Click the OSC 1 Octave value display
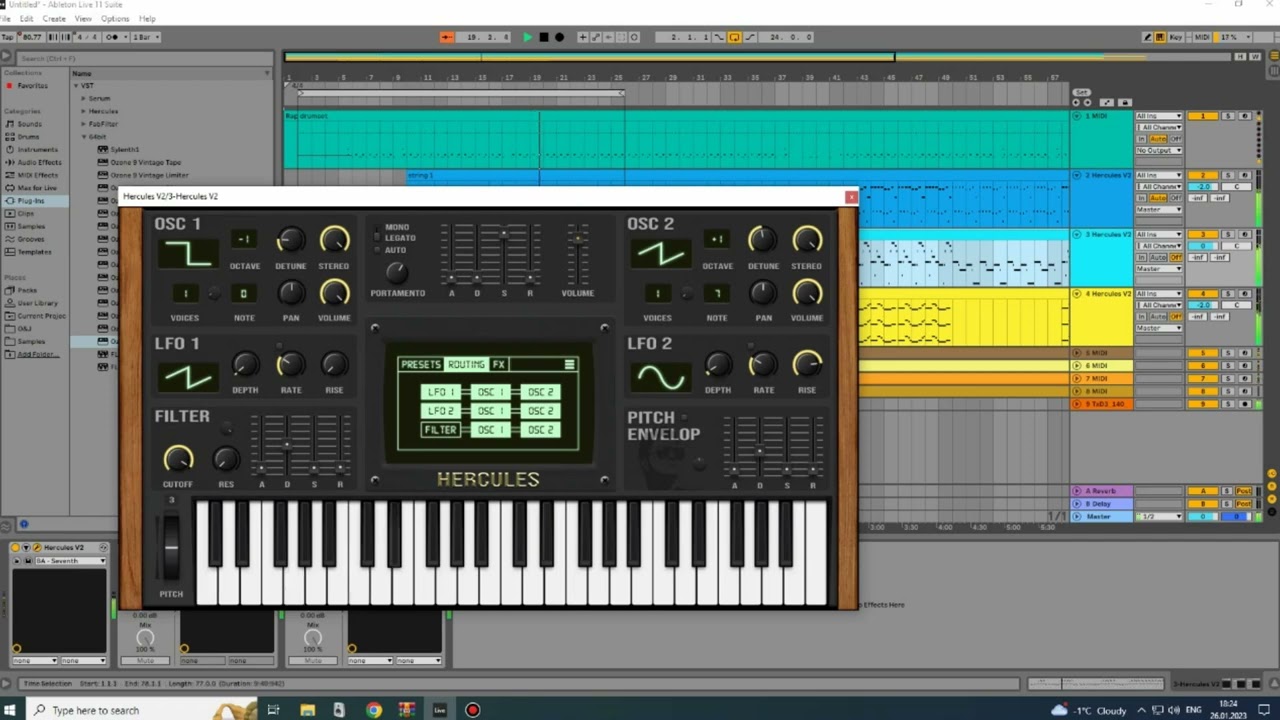Viewport: 1280px width, 720px height. coord(244,239)
